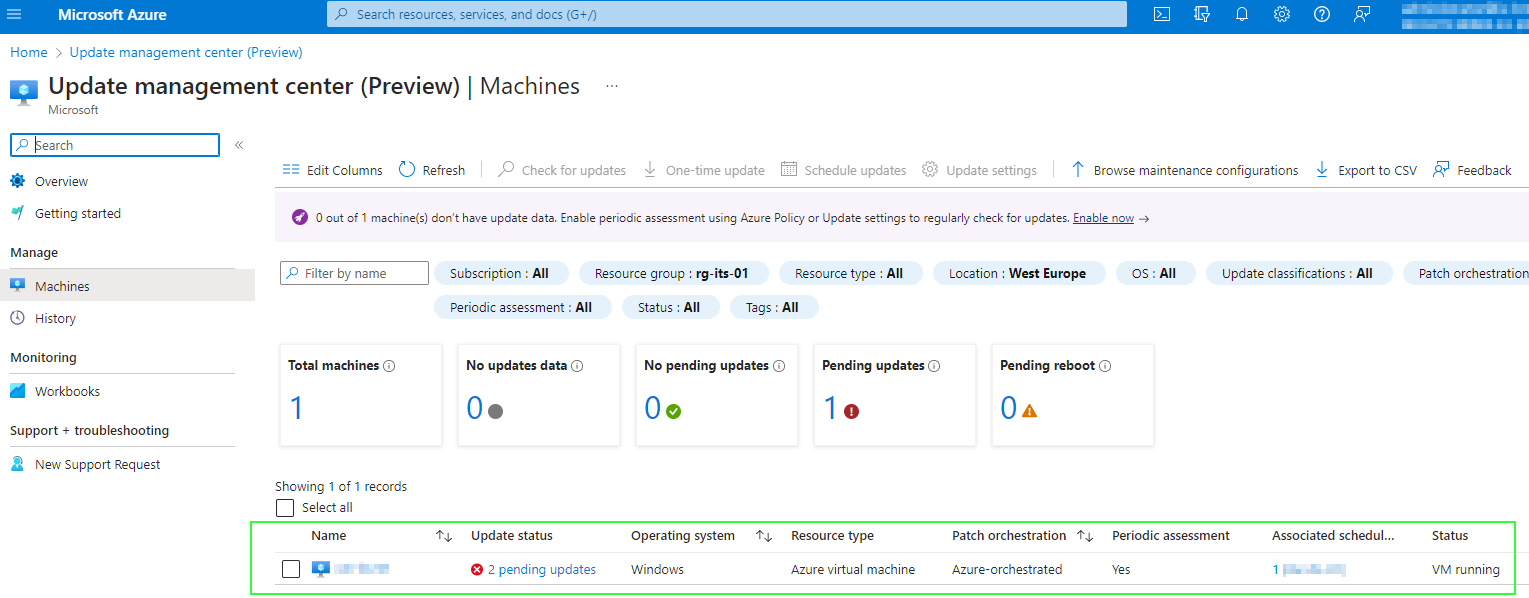This screenshot has height=598, width=1529.
Task: Open portal settings gear
Action: [1282, 14]
